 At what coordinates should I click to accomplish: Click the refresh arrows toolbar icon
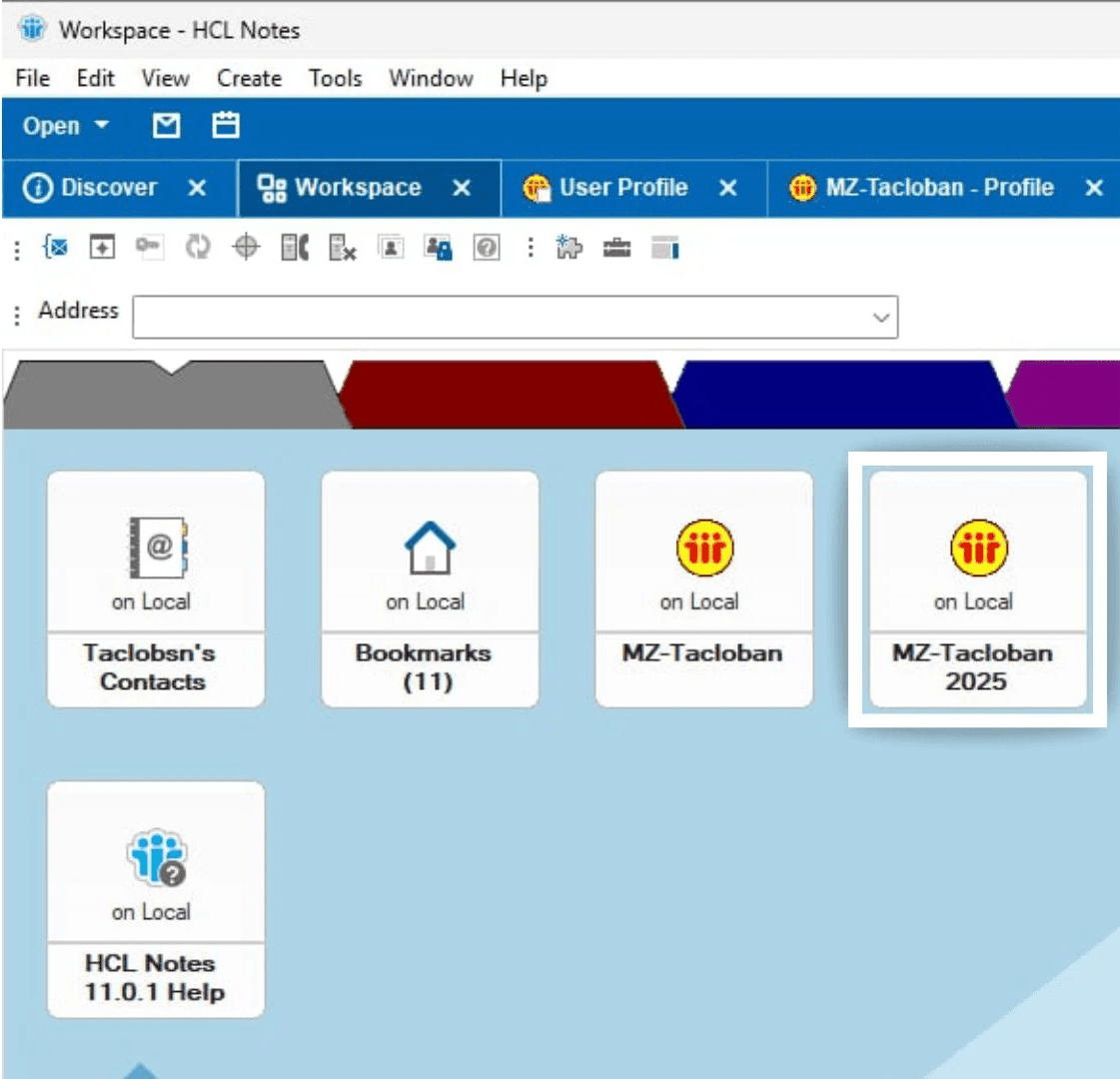click(x=198, y=247)
